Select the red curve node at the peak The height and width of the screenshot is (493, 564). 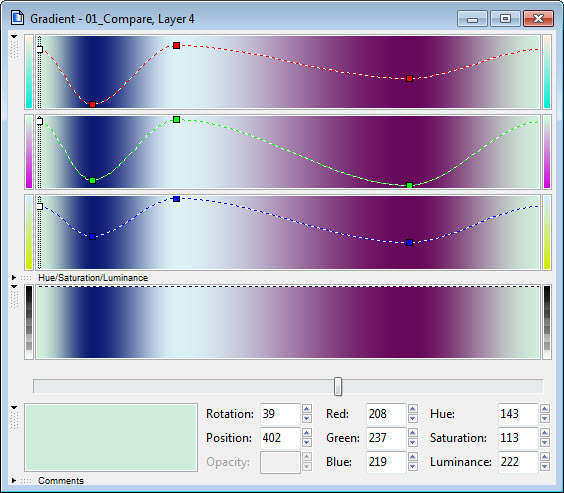point(176,45)
